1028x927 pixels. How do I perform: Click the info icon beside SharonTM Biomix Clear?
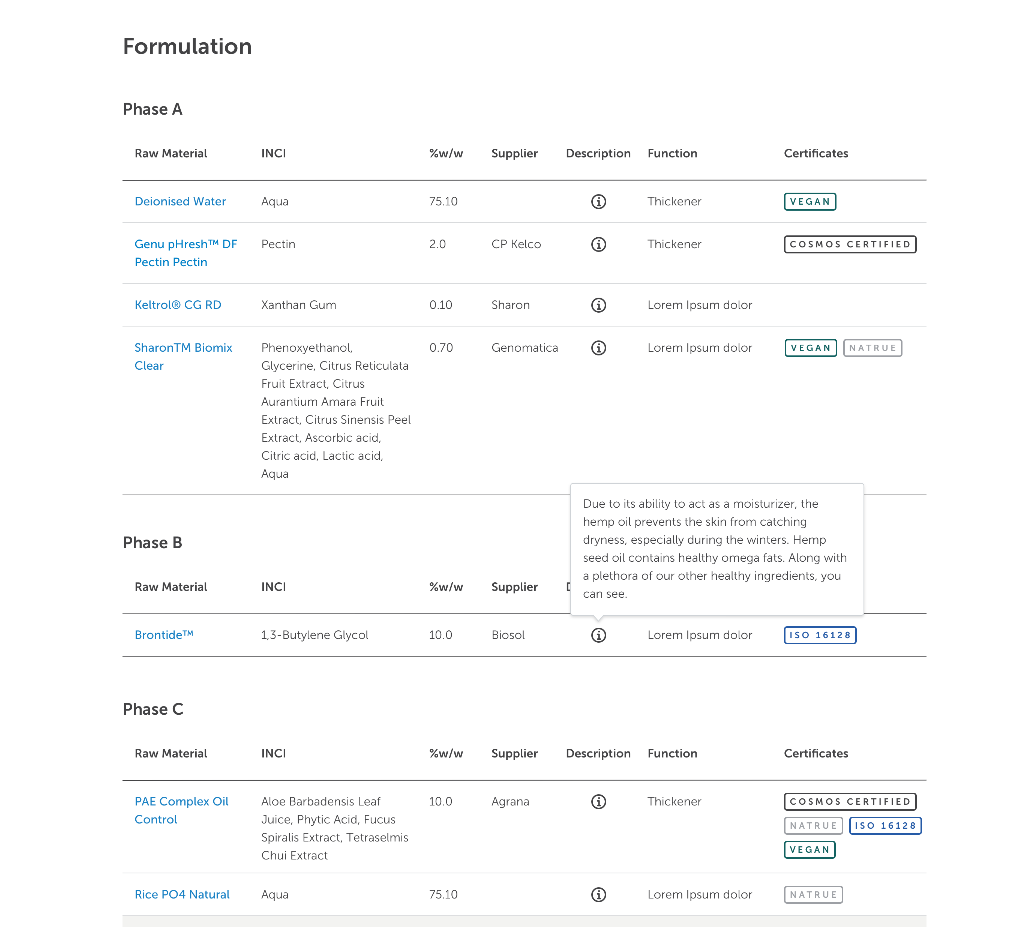[x=598, y=348]
